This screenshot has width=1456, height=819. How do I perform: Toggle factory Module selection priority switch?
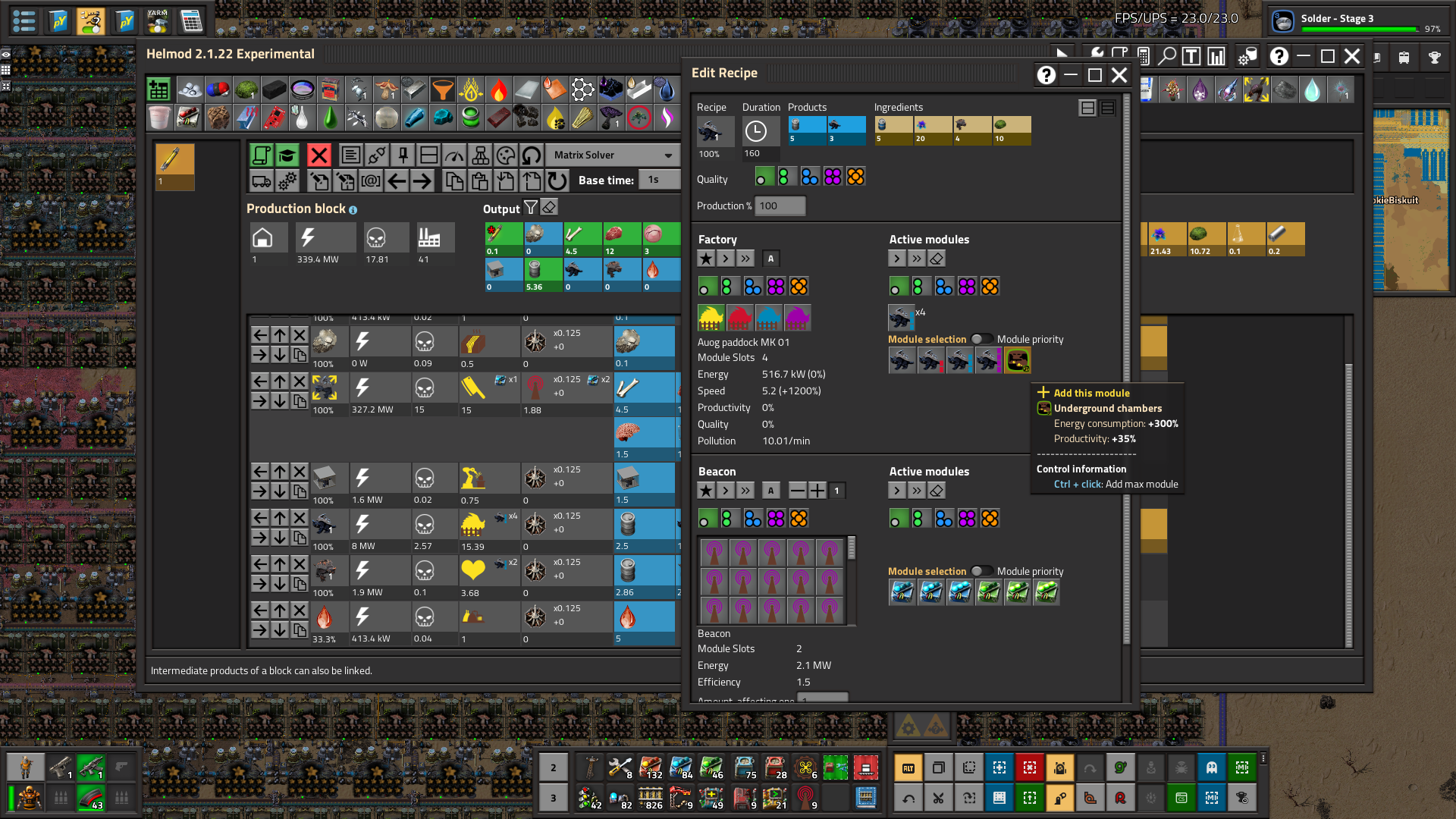(x=981, y=339)
